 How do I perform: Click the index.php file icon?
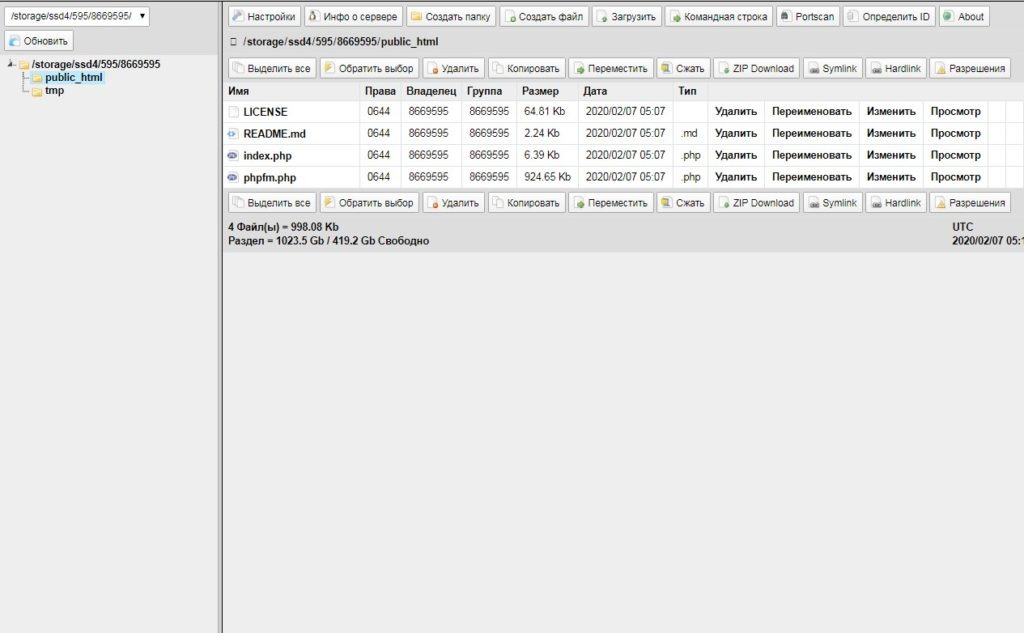pyautogui.click(x=232, y=155)
